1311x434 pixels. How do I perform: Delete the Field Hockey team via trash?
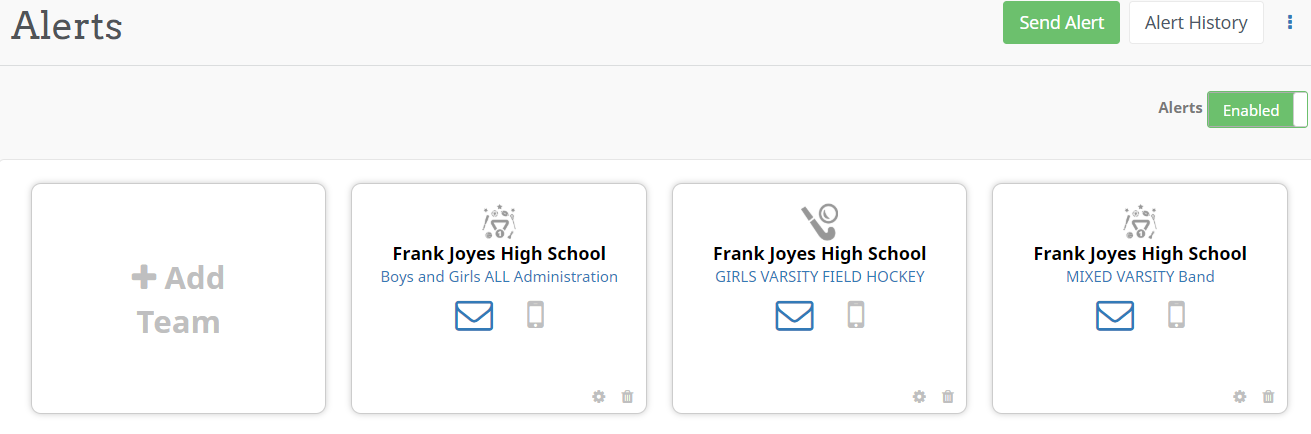[x=948, y=397]
